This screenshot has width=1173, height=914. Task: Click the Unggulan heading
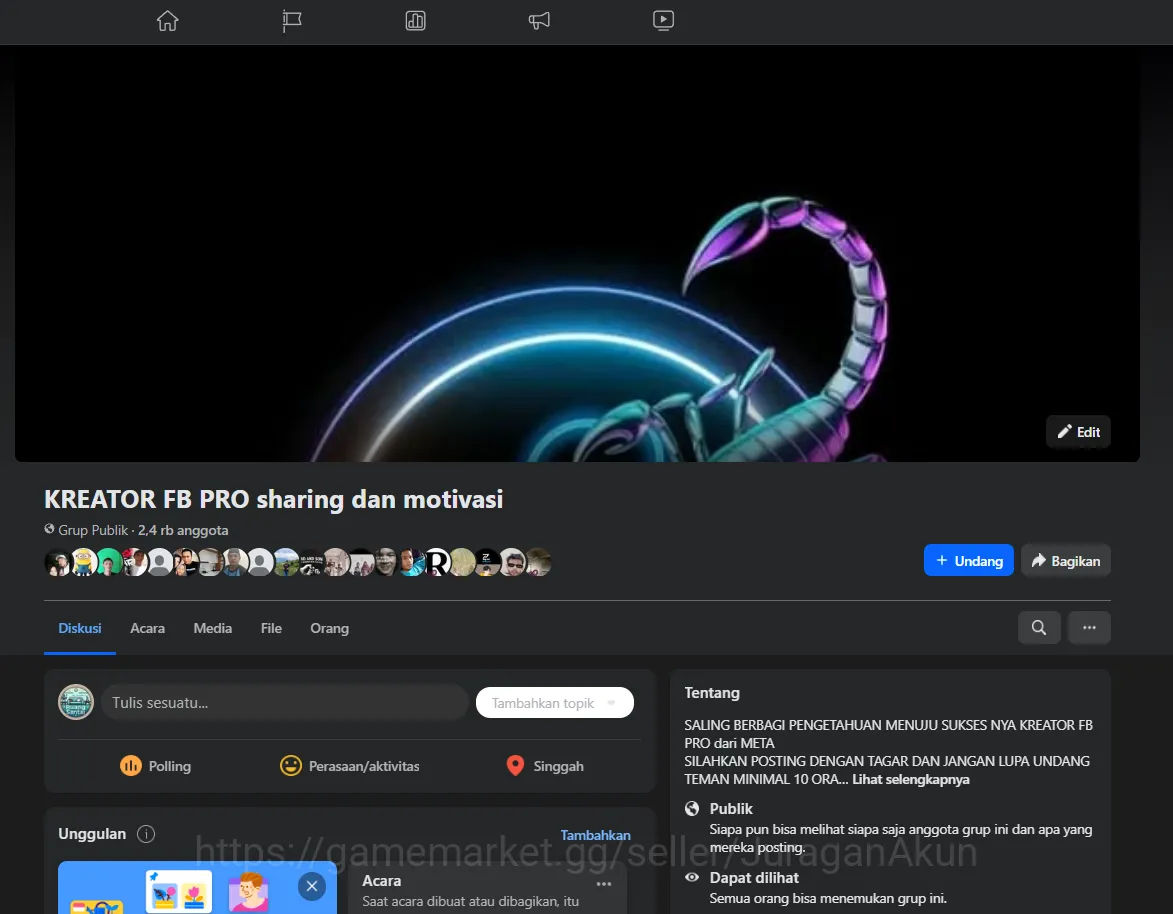(x=92, y=834)
